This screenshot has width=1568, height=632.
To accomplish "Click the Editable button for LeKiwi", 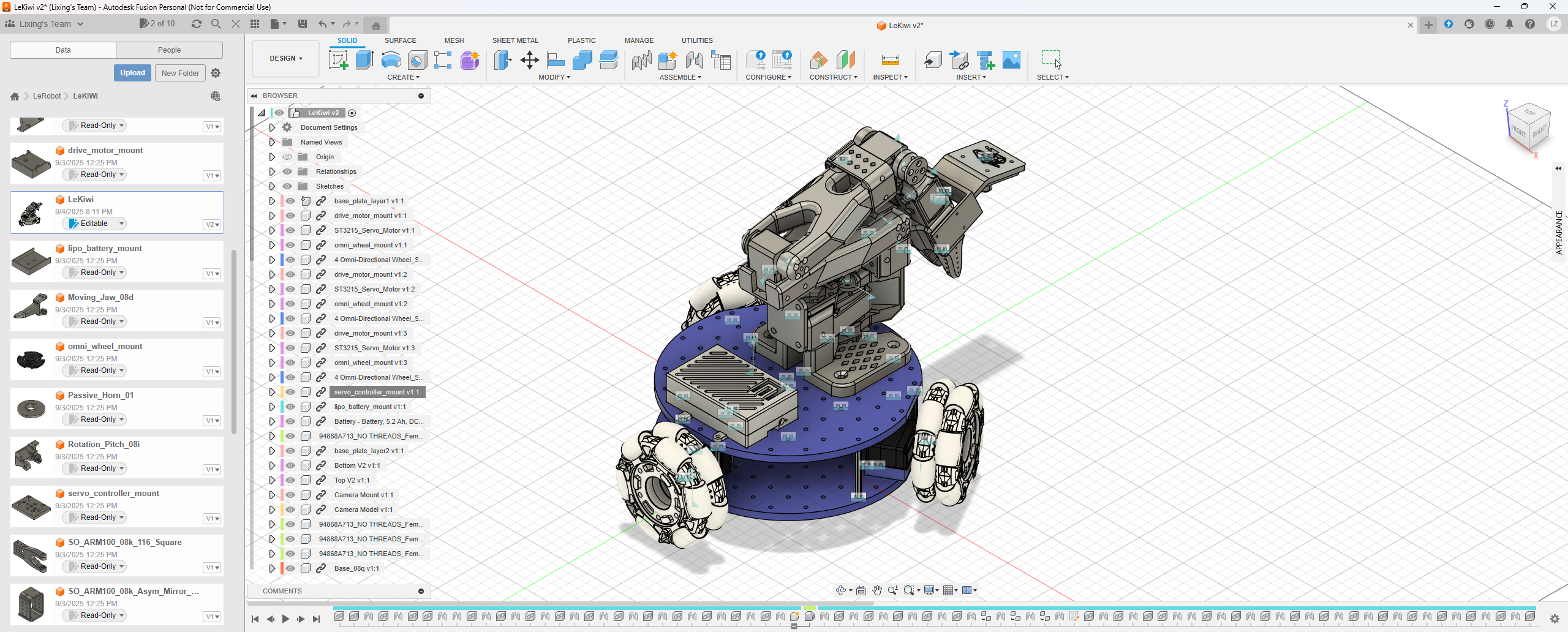I will (94, 224).
